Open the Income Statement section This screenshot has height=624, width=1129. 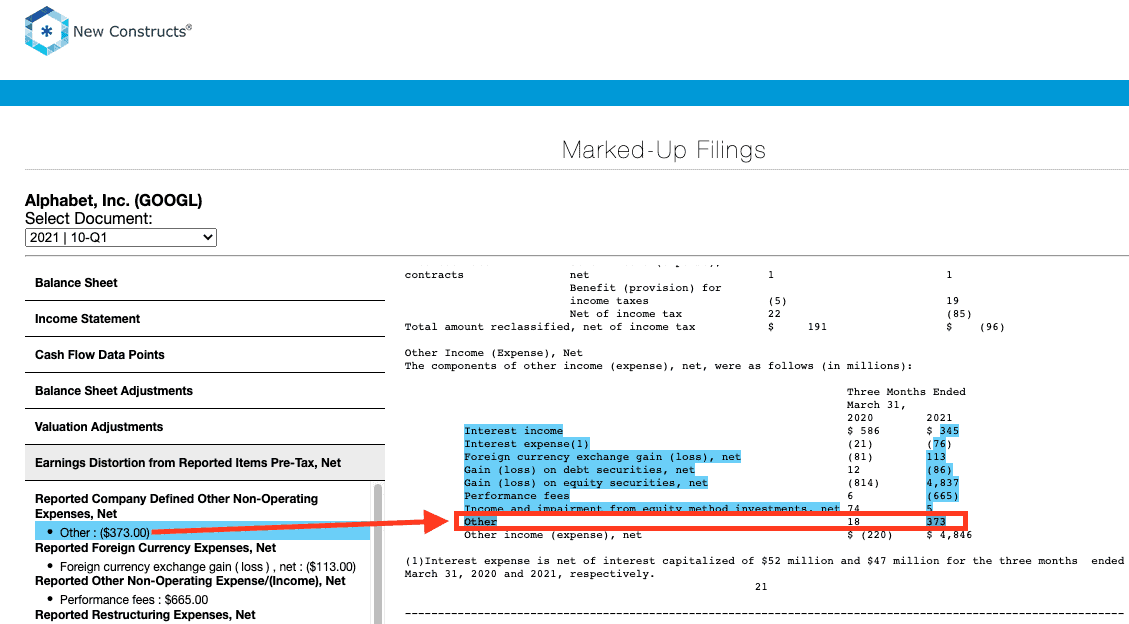coord(205,319)
